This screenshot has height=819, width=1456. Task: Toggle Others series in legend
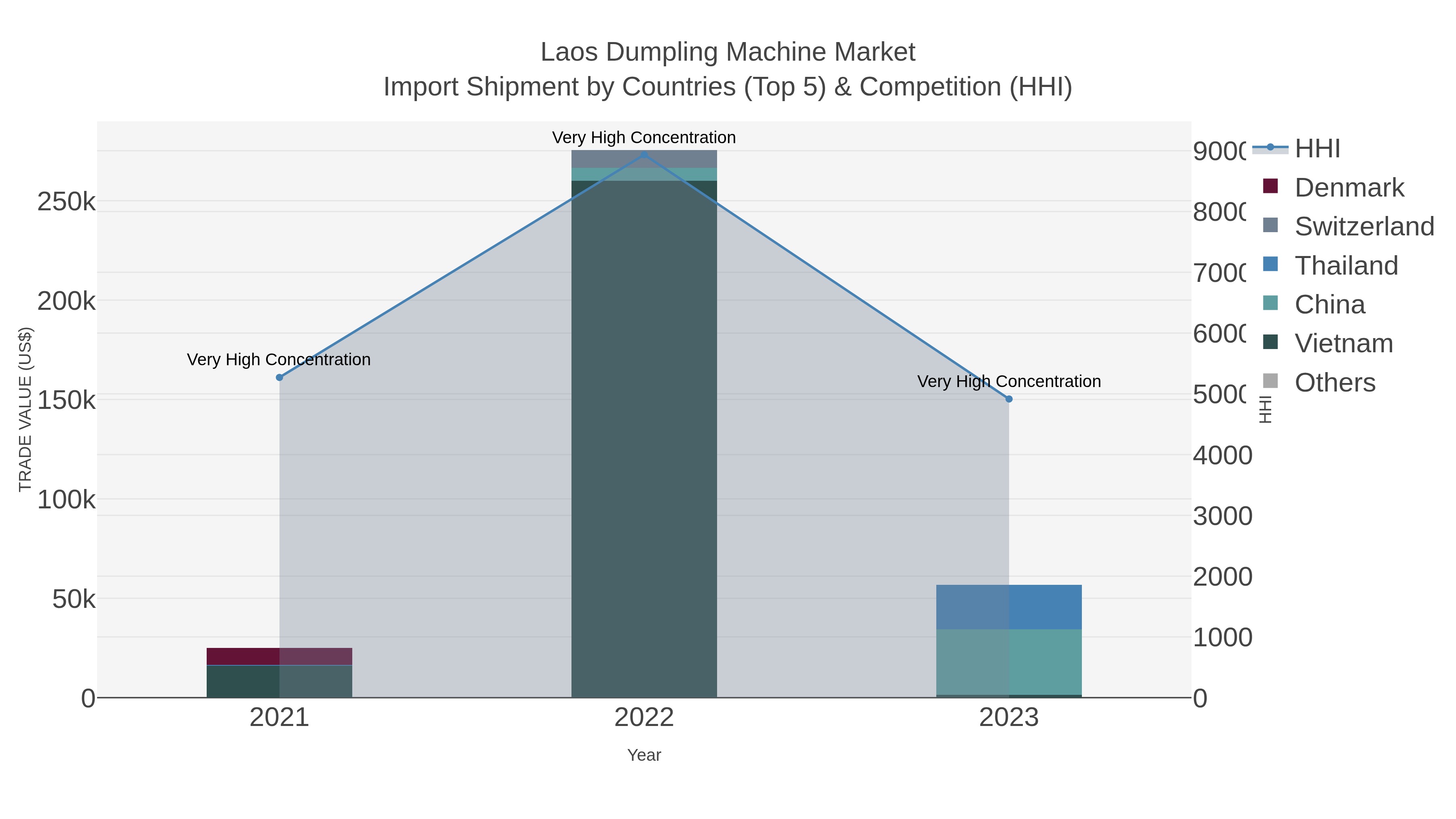[1319, 383]
